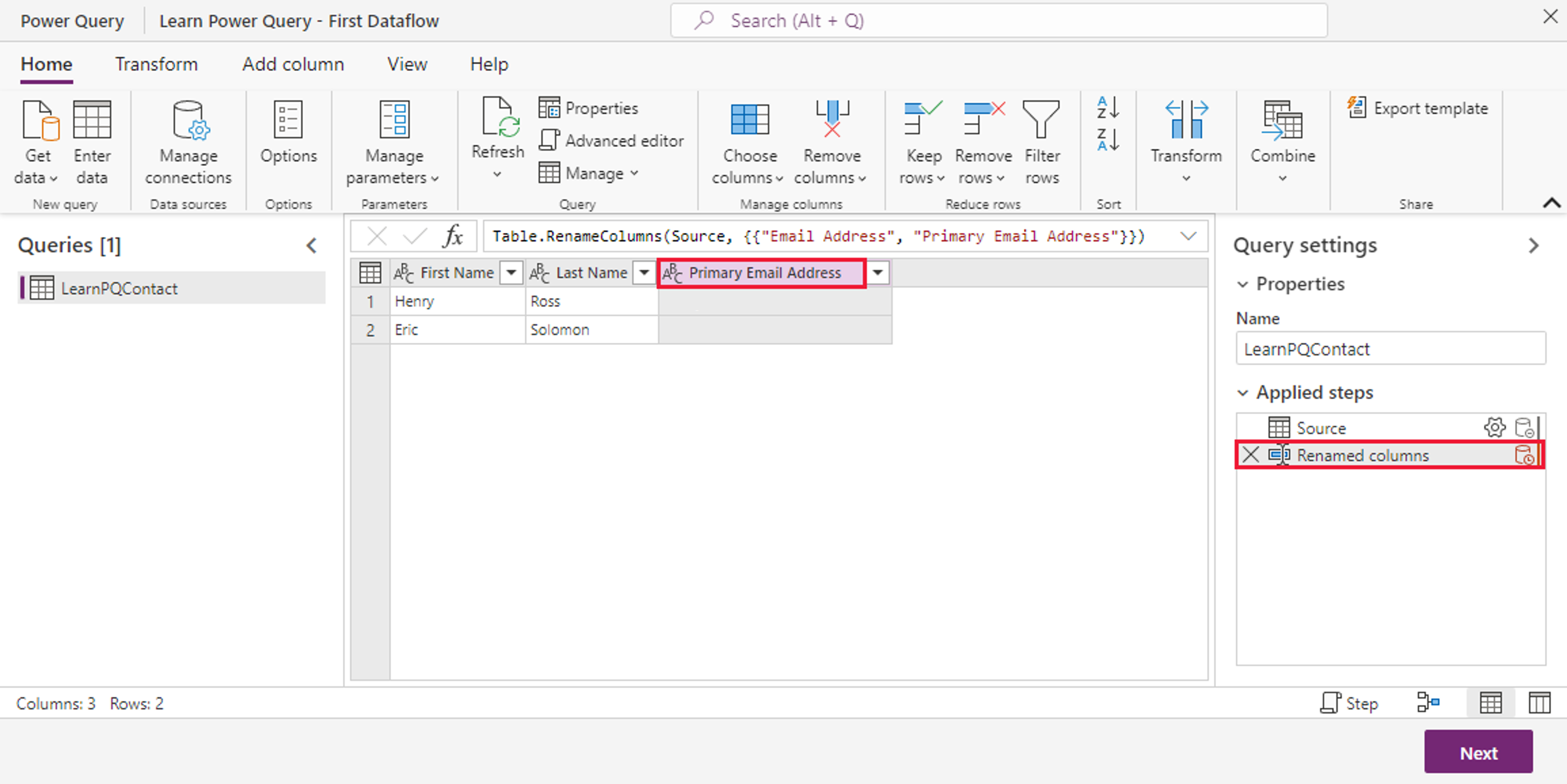Open First Name column filter dropdown
Screen dimensions: 1567x784
(x=511, y=273)
